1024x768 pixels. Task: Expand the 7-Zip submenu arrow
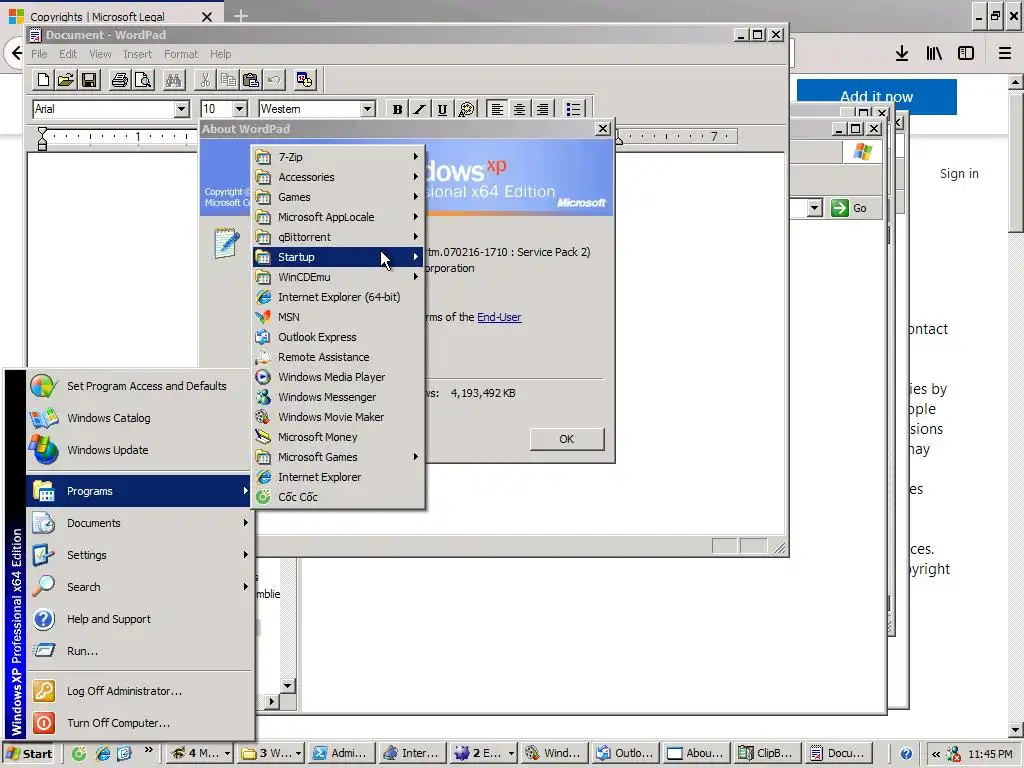(x=415, y=157)
